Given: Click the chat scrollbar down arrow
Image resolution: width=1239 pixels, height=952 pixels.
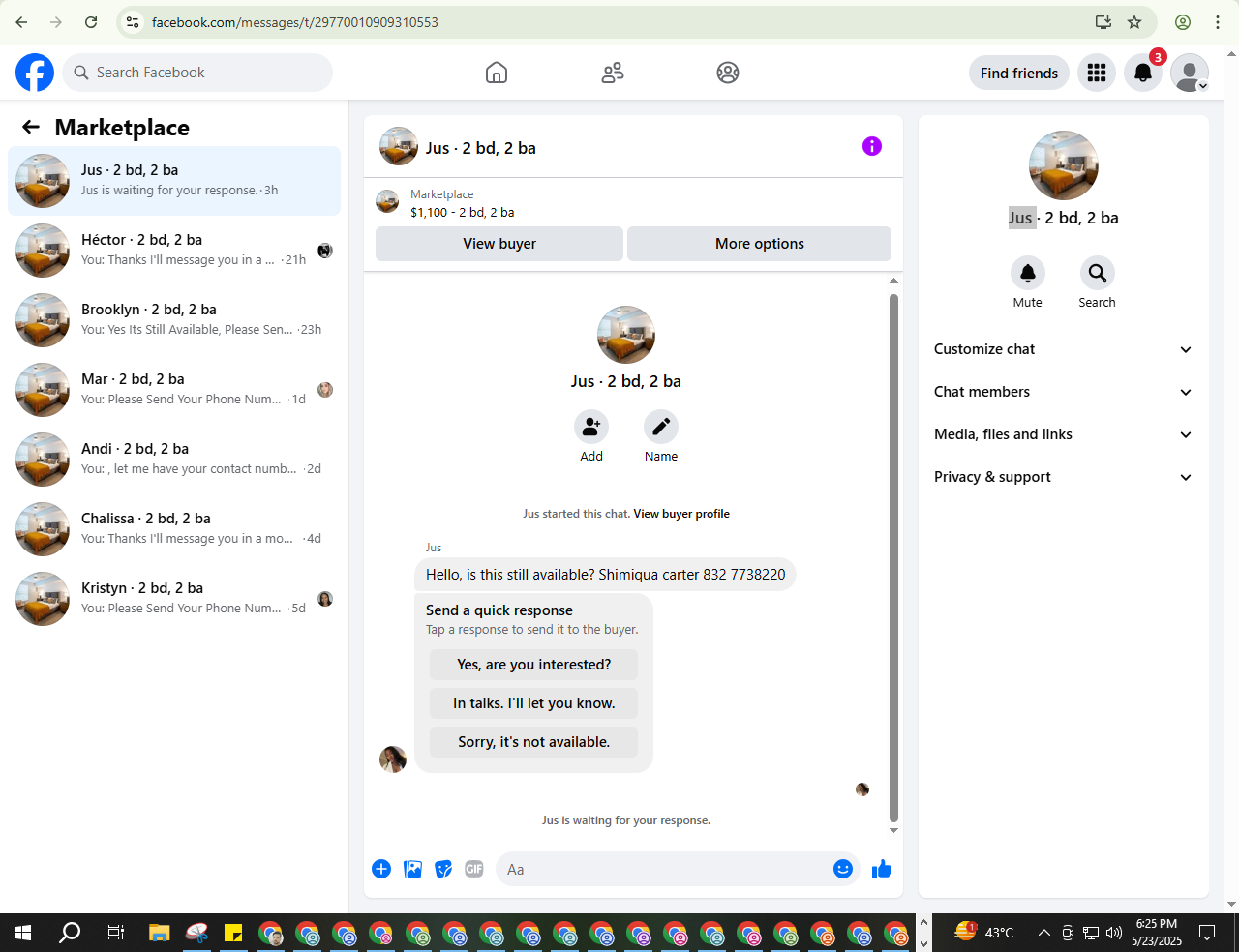Looking at the screenshot, I should coord(893,830).
